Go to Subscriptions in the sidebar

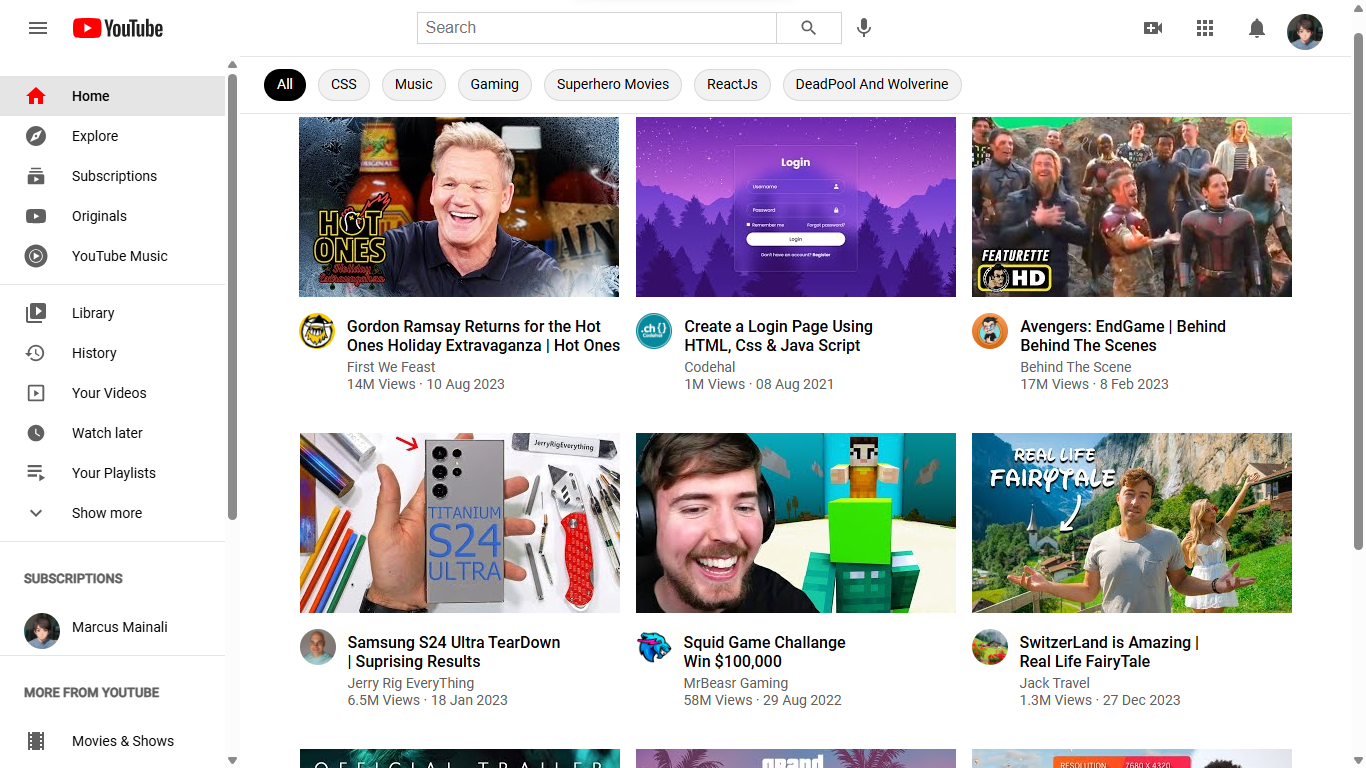(x=114, y=176)
